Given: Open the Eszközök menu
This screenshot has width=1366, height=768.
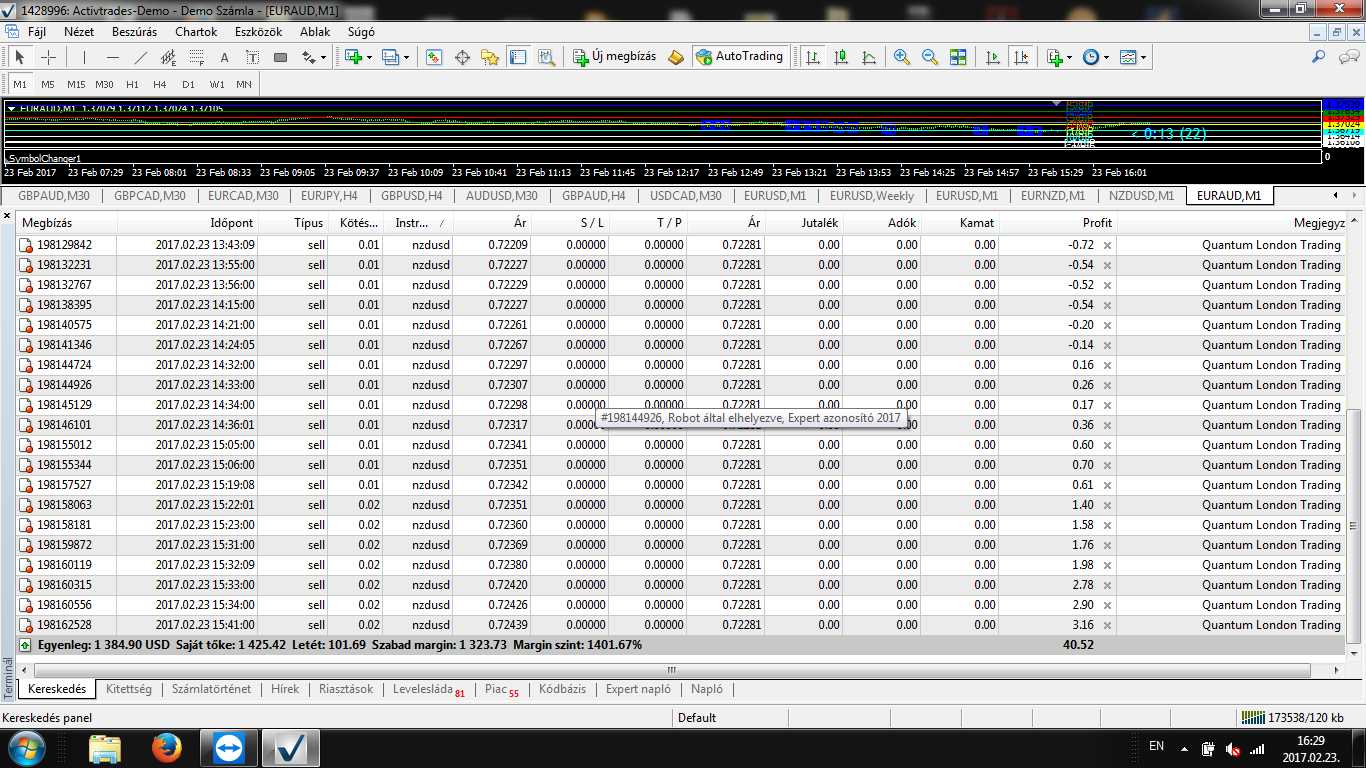Looking at the screenshot, I should 260,31.
